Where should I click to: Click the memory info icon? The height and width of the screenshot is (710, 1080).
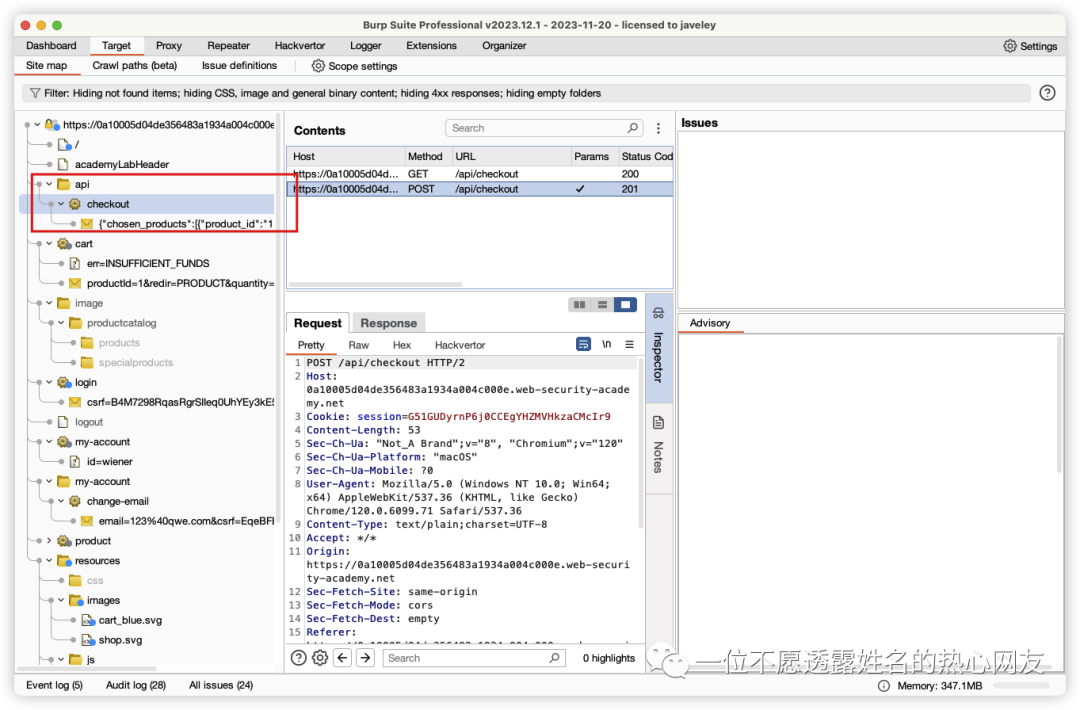click(883, 686)
